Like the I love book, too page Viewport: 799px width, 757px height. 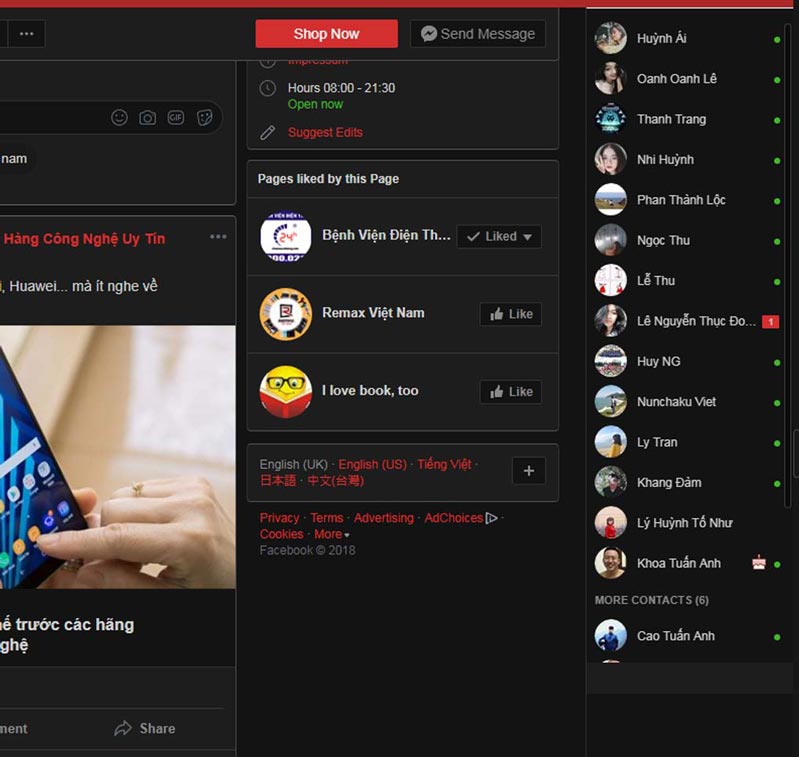coord(510,392)
